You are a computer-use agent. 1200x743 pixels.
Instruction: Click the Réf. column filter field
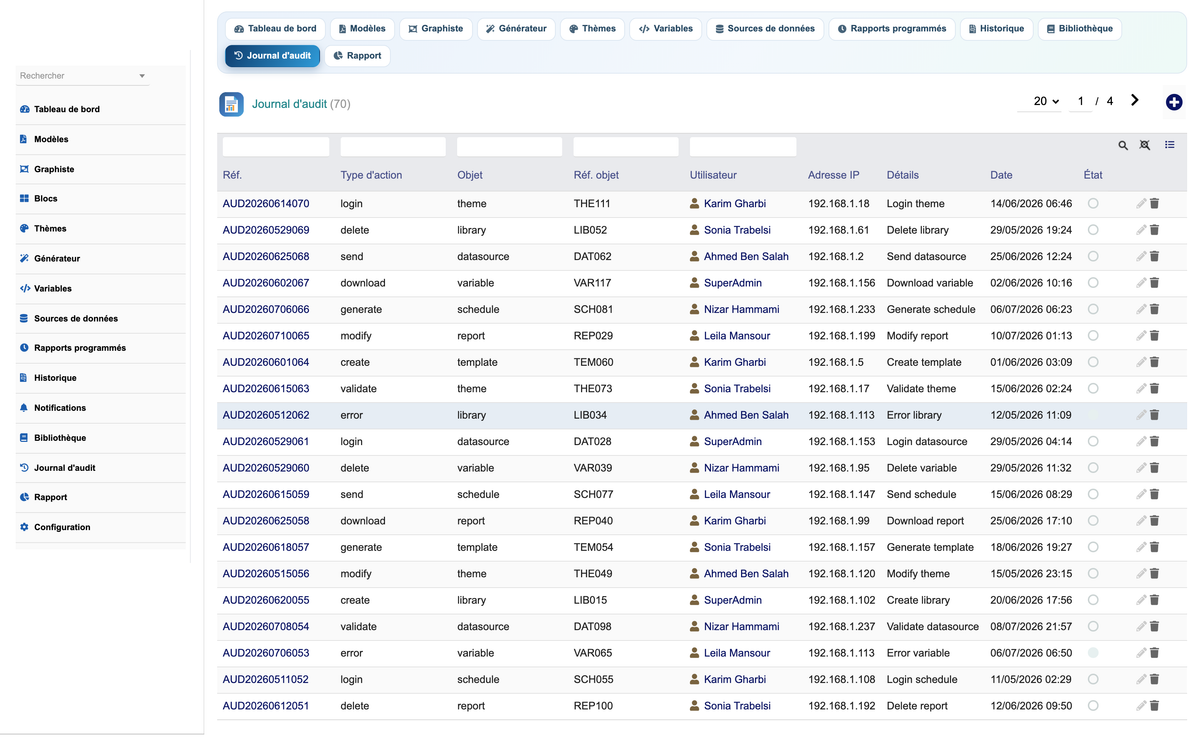point(276,147)
